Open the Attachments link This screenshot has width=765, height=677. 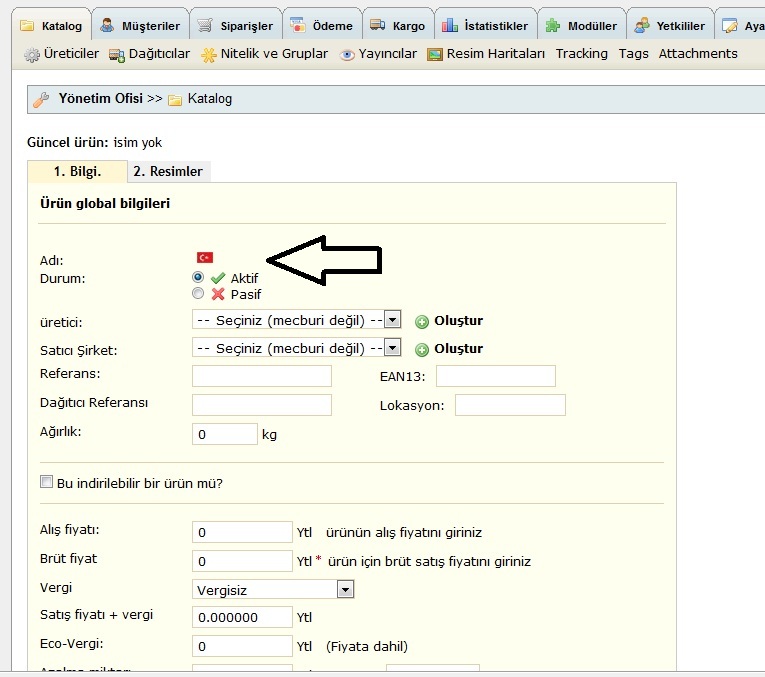(x=698, y=54)
